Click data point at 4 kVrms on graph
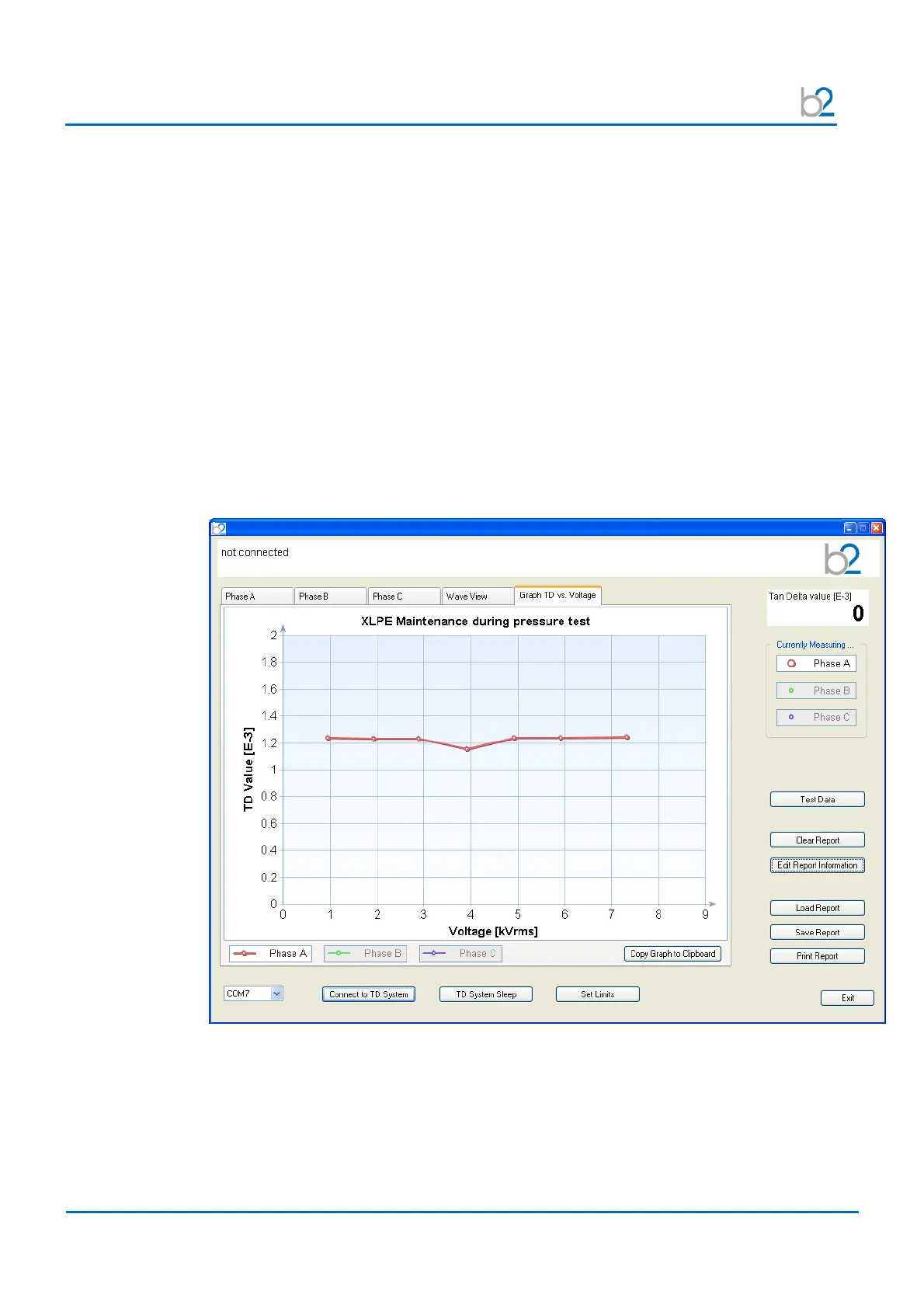Image resolution: width=924 pixels, height=1308 pixels. [467, 749]
